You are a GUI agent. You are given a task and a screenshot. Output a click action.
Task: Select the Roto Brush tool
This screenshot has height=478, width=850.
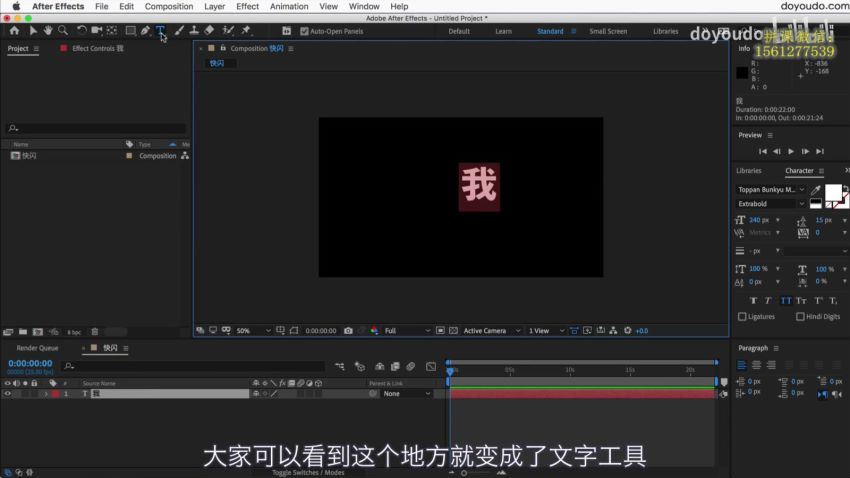click(228, 31)
